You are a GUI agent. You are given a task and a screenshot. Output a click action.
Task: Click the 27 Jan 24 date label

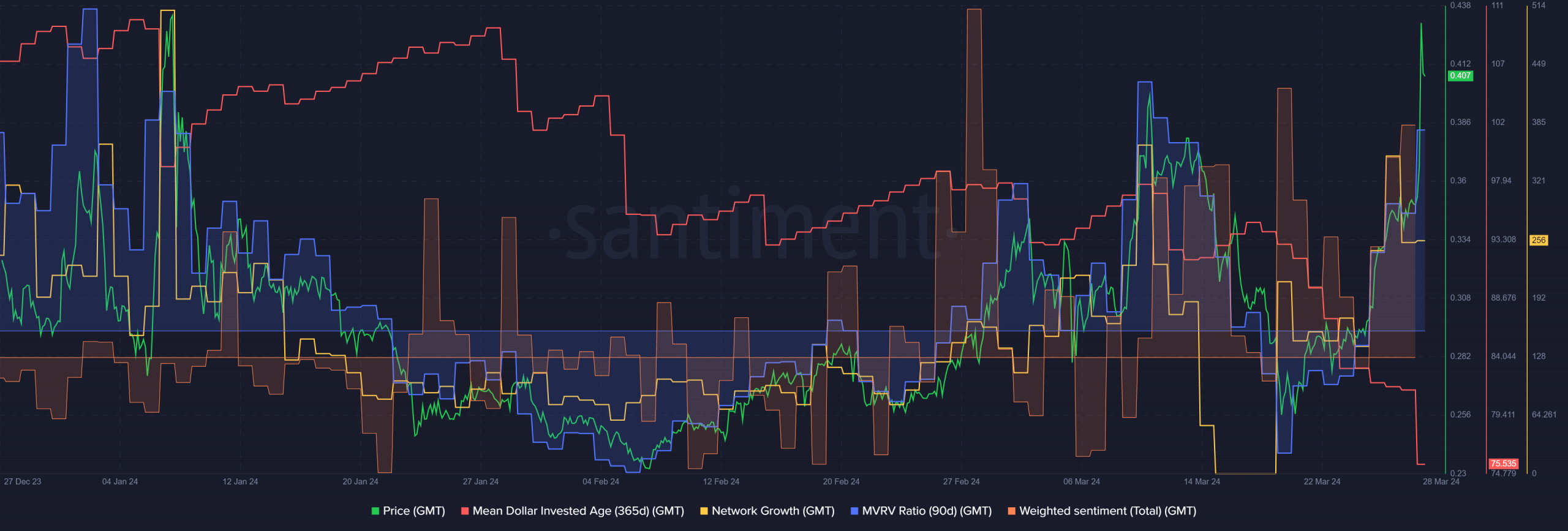(480, 481)
